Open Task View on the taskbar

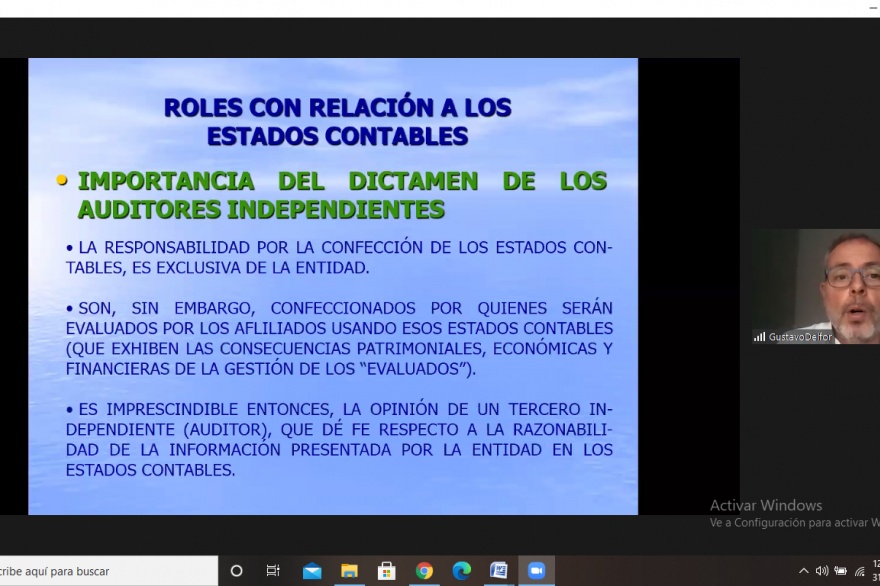coord(273,571)
